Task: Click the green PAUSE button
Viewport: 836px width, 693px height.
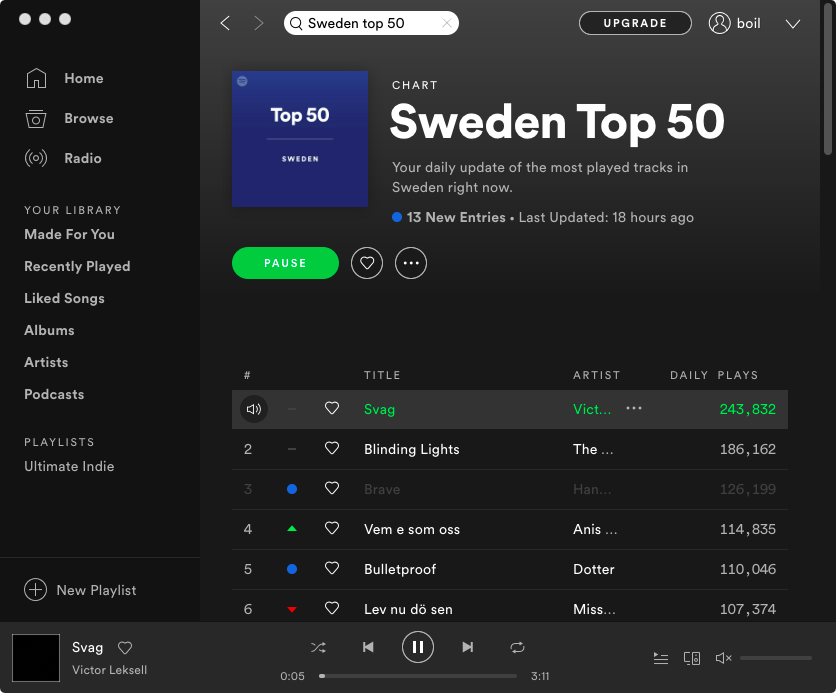Action: click(x=285, y=263)
